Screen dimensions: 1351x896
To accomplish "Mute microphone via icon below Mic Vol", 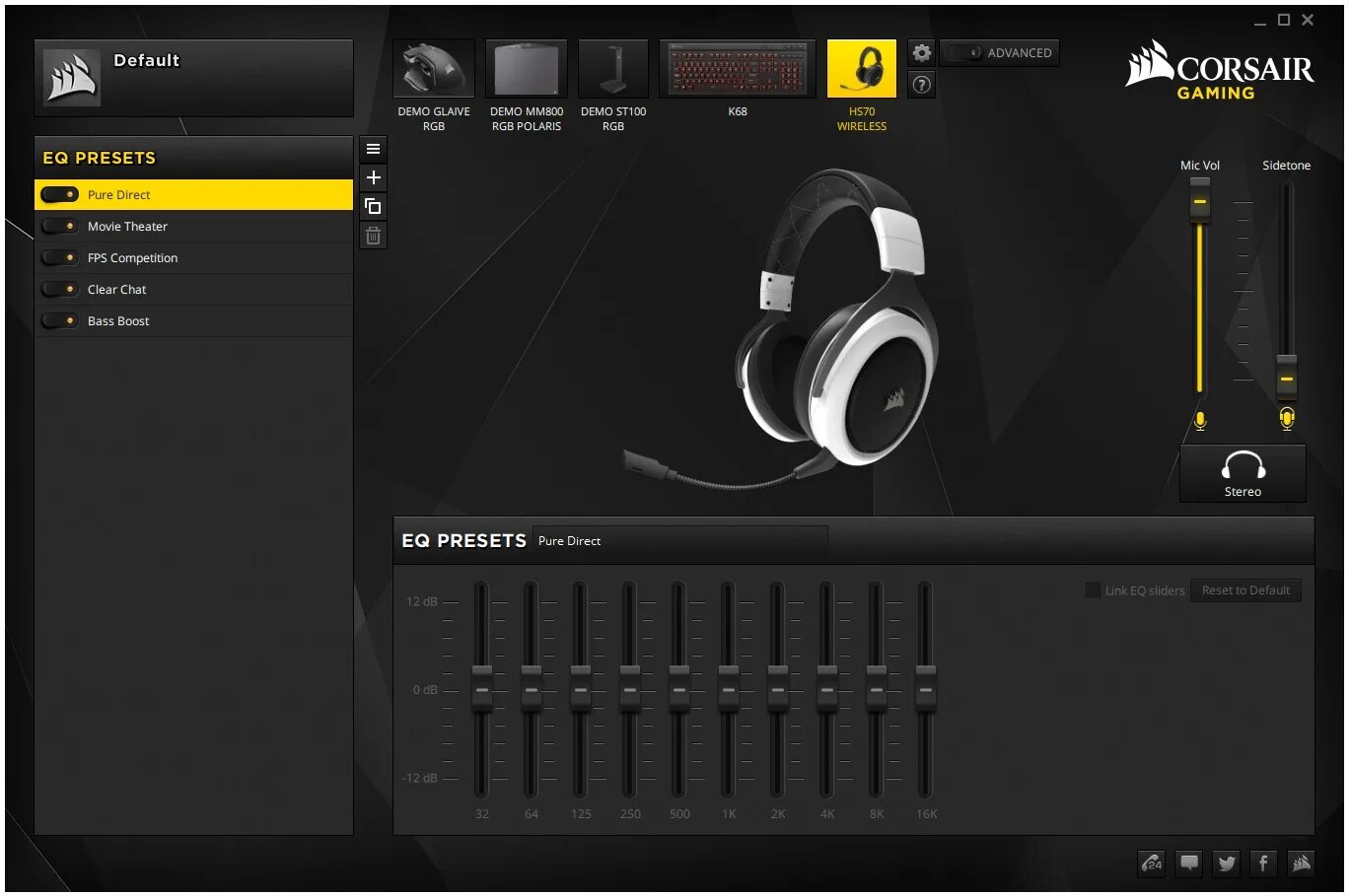I will (1200, 421).
